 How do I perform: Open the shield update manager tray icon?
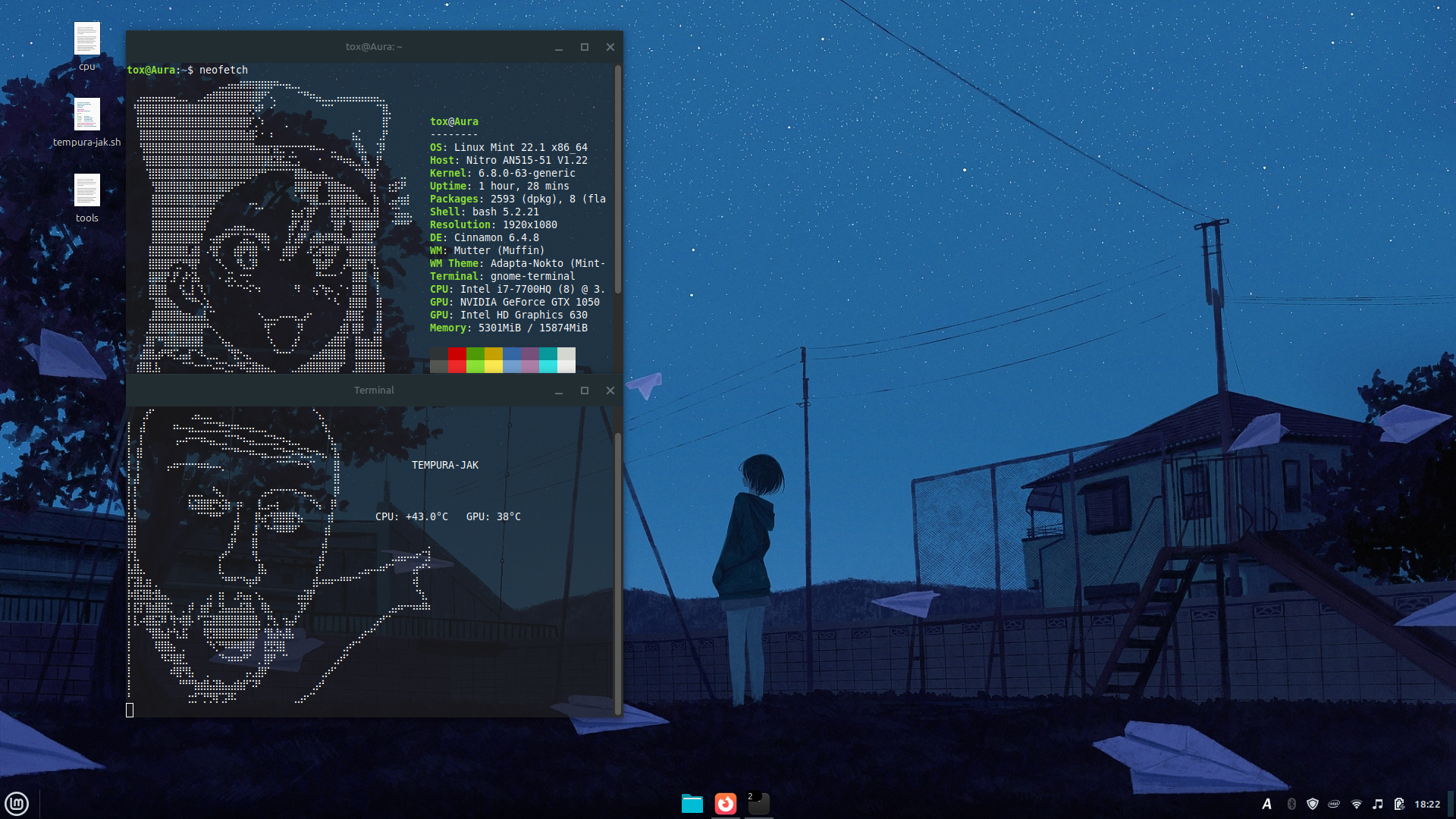point(1313,804)
